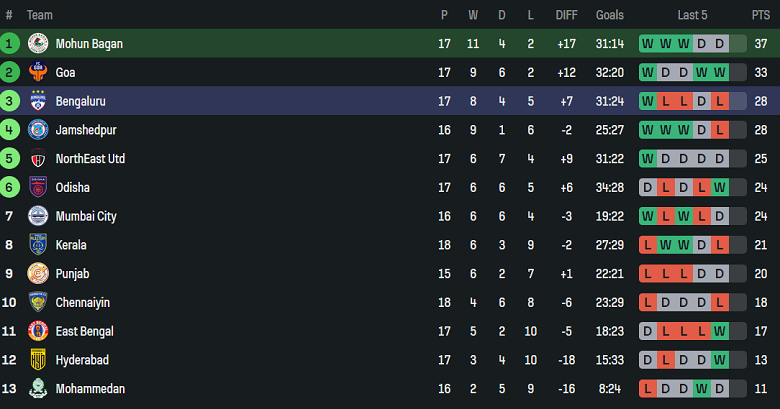780x409 pixels.
Task: Click the Odisha club badge
Action: (38, 188)
